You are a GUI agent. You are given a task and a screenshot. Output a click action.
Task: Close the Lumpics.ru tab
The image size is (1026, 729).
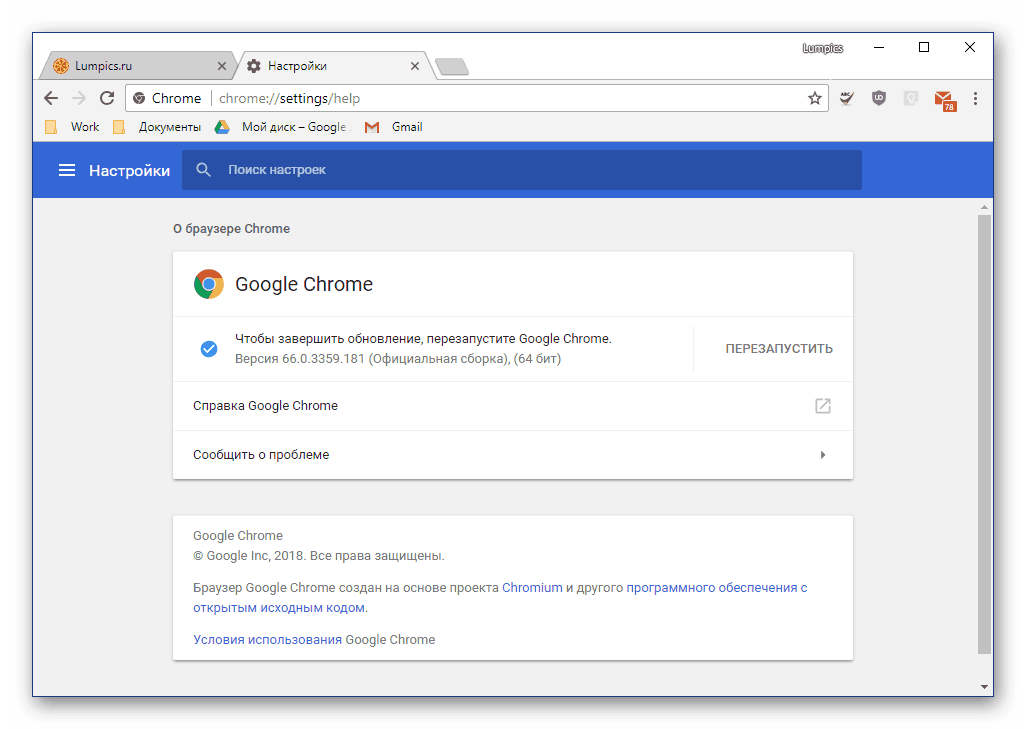(222, 66)
